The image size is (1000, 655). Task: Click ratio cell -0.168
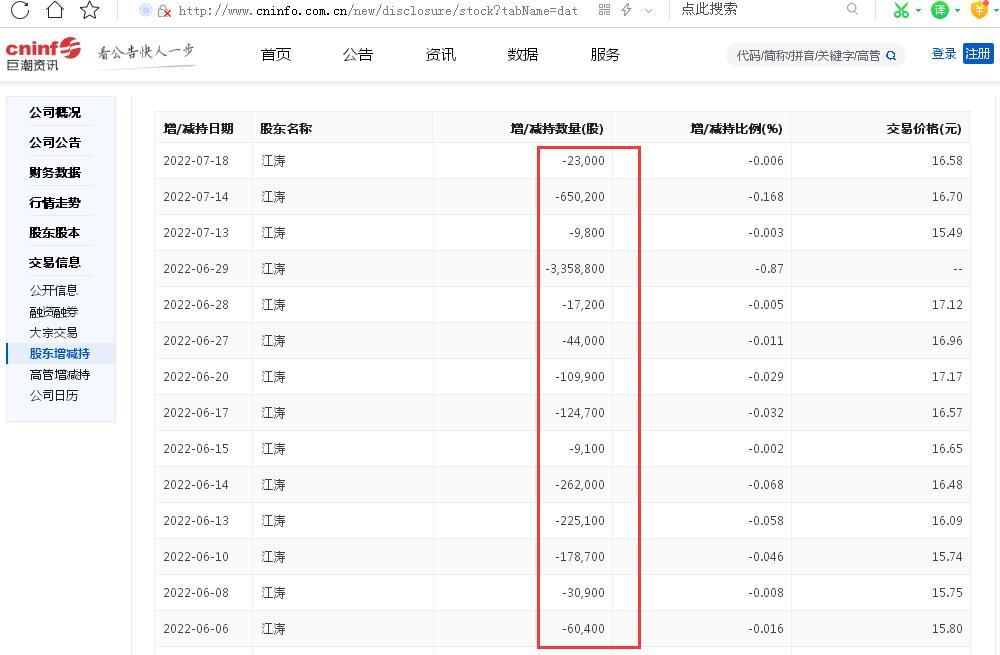pyautogui.click(x=766, y=196)
